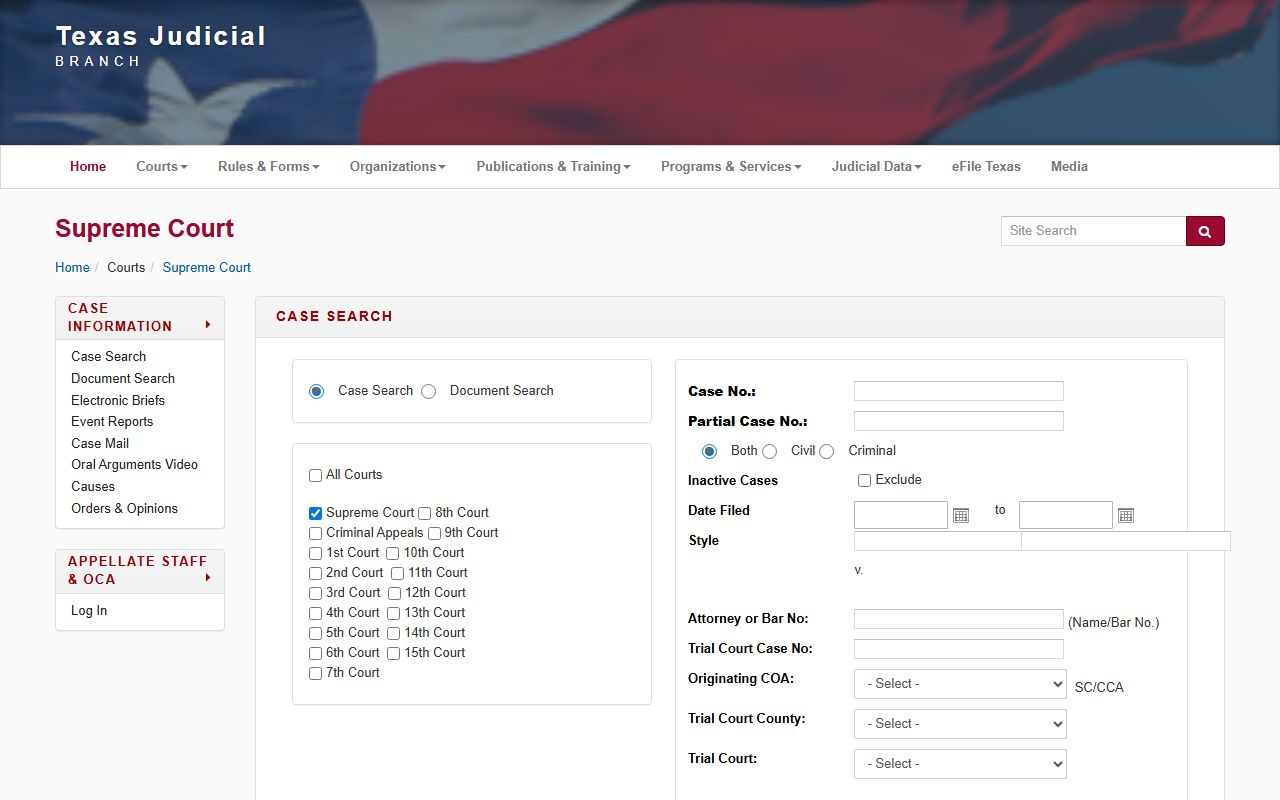Open Oral Arguments Video link

(135, 465)
